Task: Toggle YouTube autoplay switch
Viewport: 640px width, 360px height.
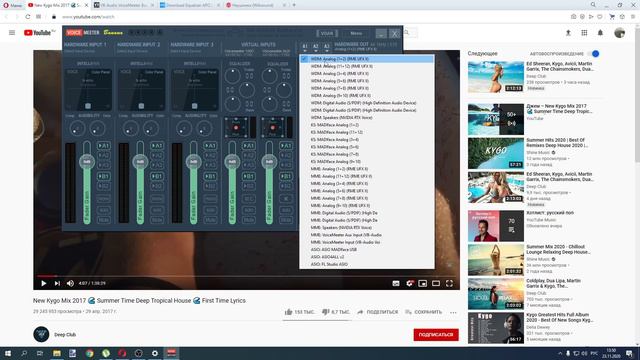Action: click(x=594, y=53)
